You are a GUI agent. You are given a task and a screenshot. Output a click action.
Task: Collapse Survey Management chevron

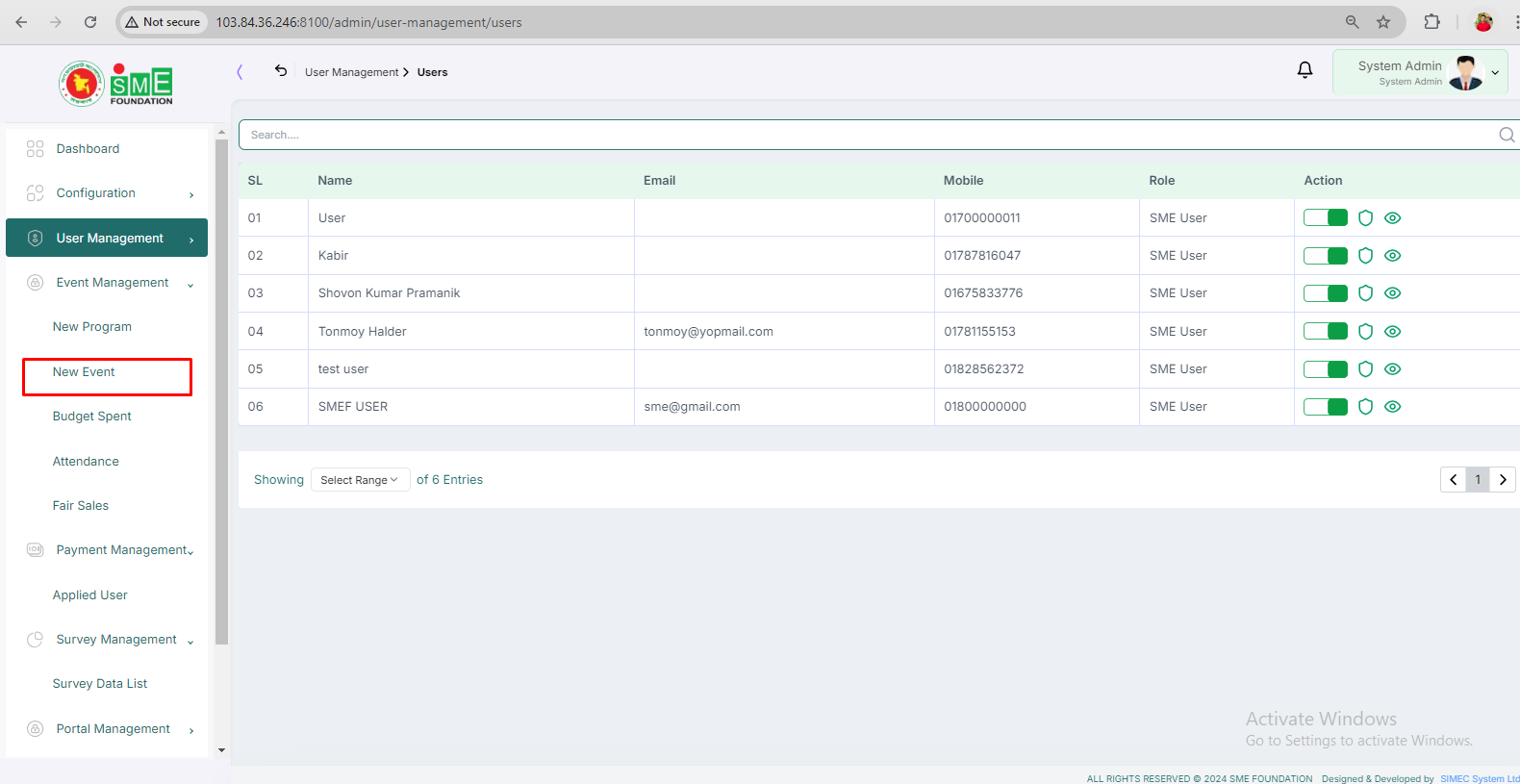click(x=190, y=642)
